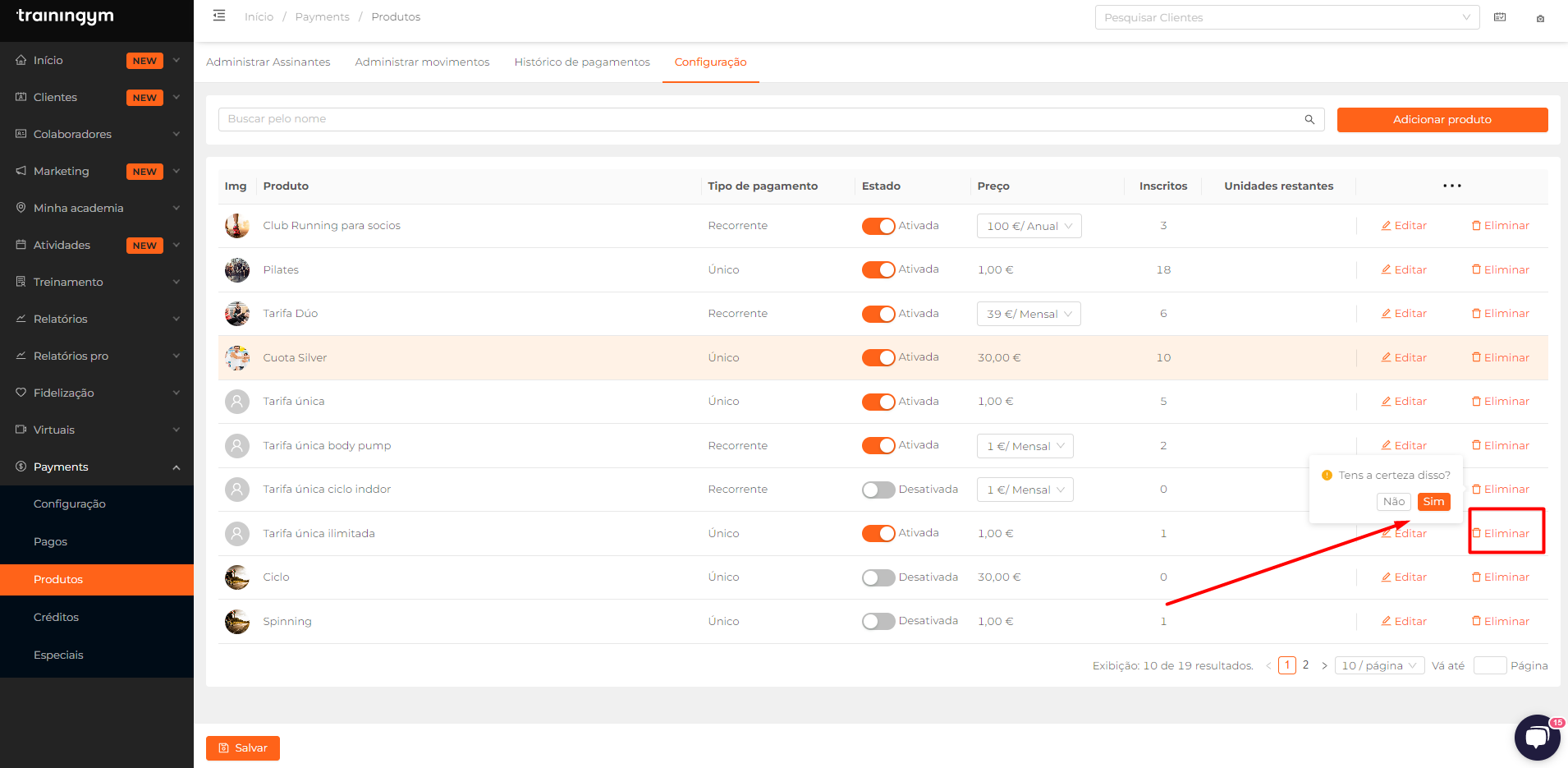Open the 10 / página size dropdown
Image resolution: width=1568 pixels, height=768 pixels.
pos(1379,665)
